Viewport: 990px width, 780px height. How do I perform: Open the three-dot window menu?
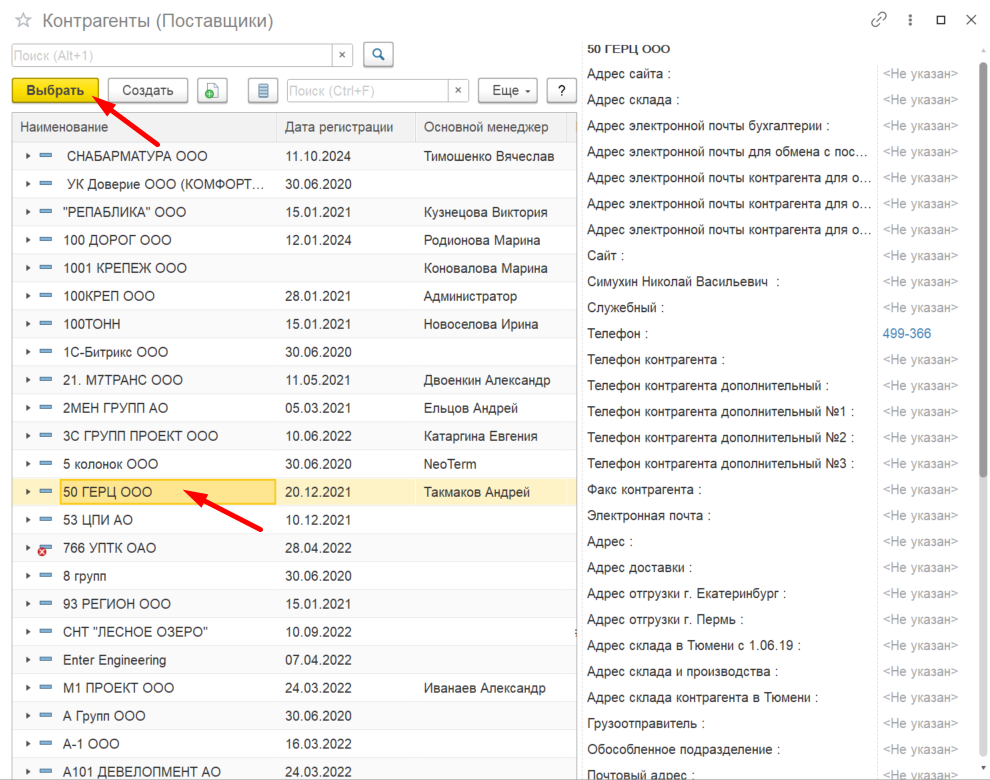point(910,20)
